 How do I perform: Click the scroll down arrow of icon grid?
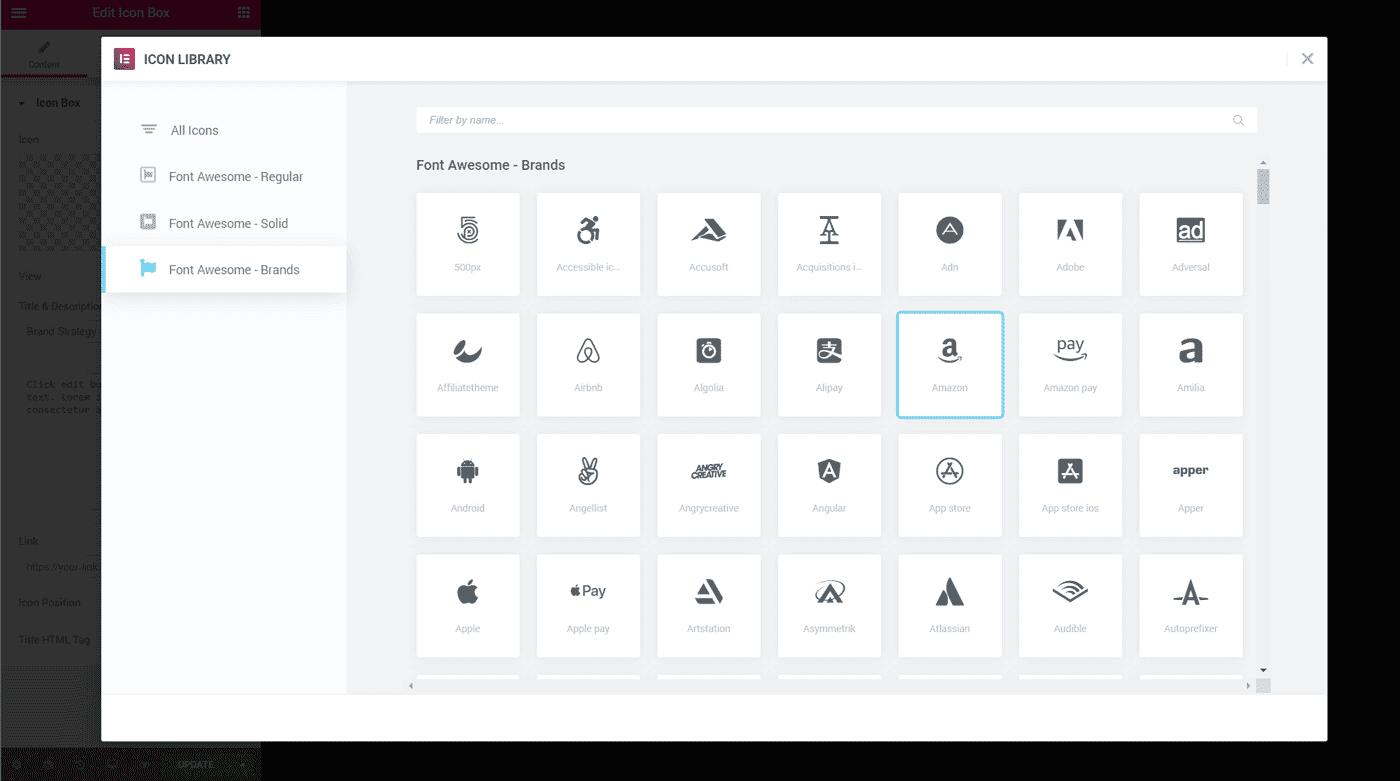1263,670
